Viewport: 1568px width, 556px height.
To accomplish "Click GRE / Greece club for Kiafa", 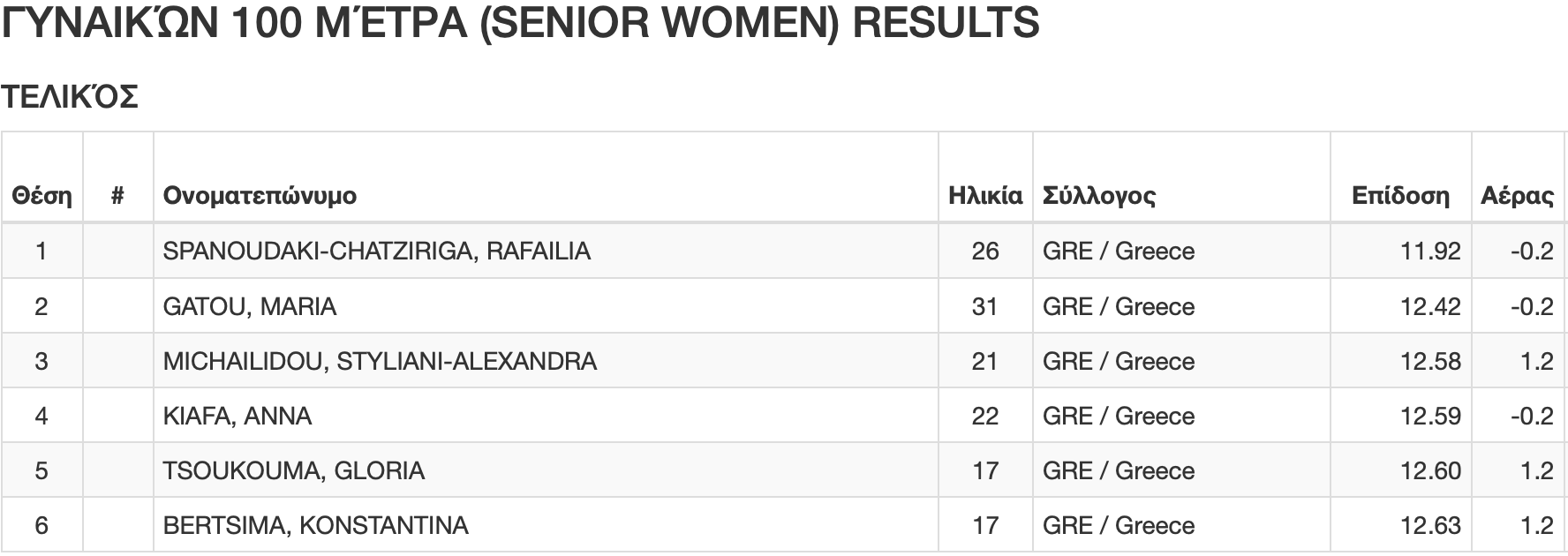I will (x=1119, y=416).
